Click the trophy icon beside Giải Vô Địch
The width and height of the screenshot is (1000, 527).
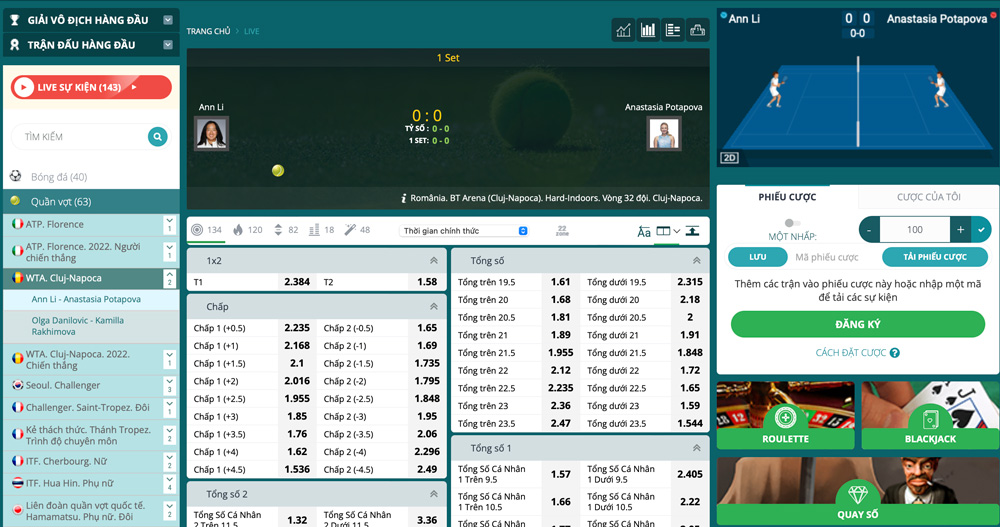tap(14, 20)
